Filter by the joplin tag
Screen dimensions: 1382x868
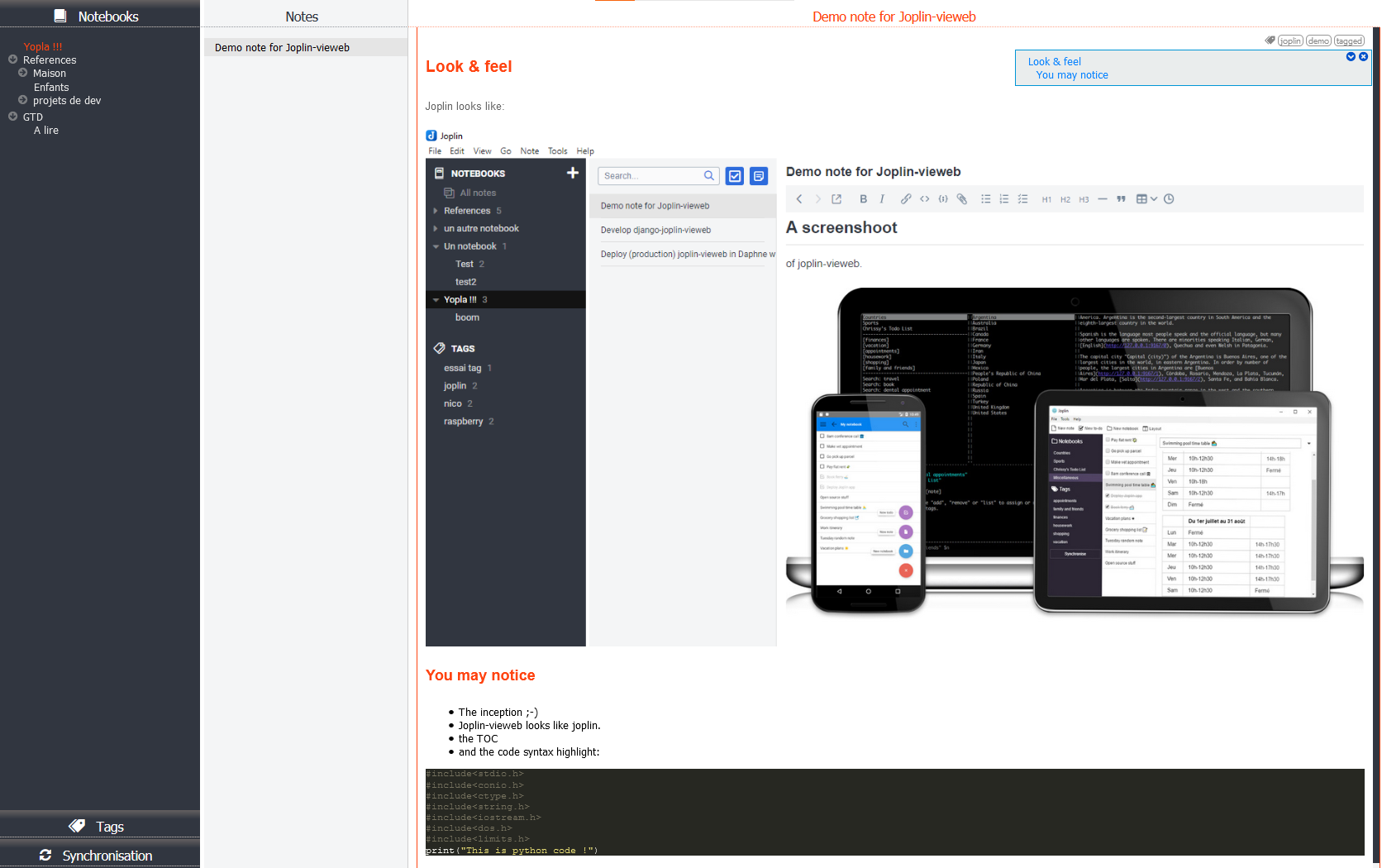tap(1290, 41)
